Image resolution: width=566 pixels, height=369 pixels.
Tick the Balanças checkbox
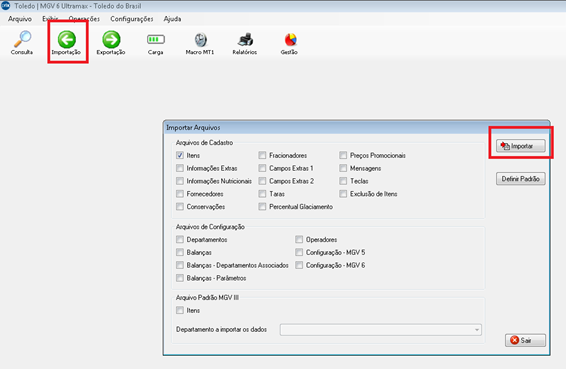point(180,252)
